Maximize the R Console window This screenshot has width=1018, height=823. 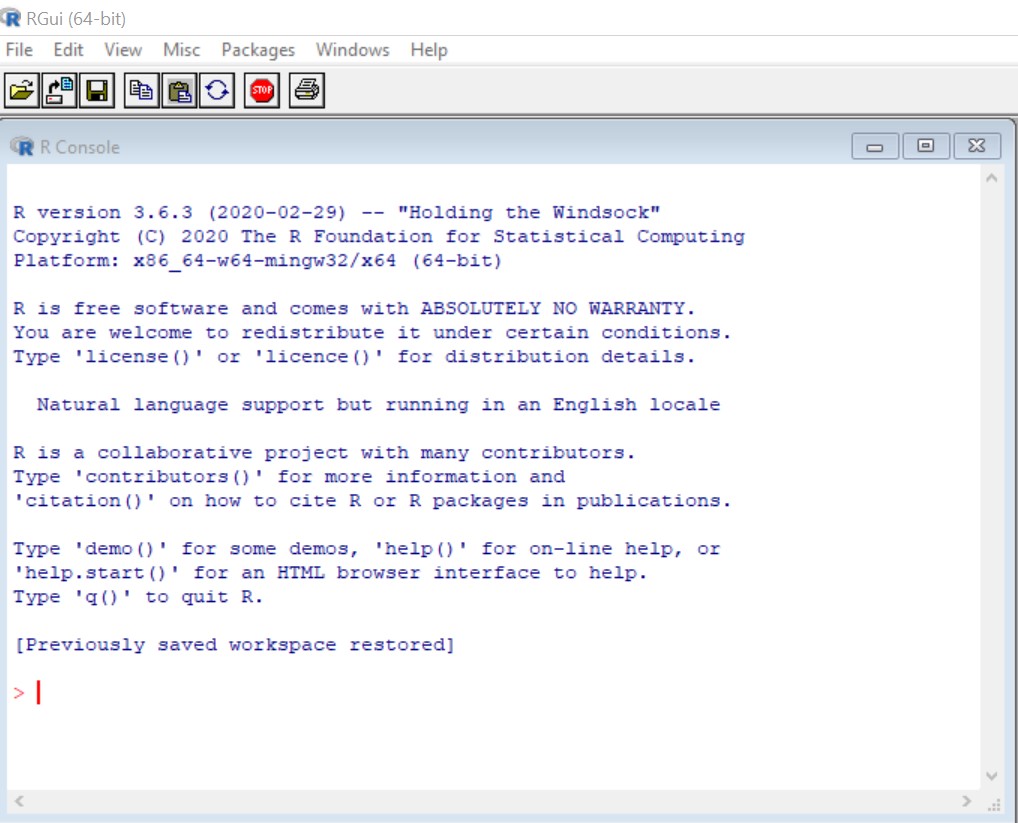(926, 146)
